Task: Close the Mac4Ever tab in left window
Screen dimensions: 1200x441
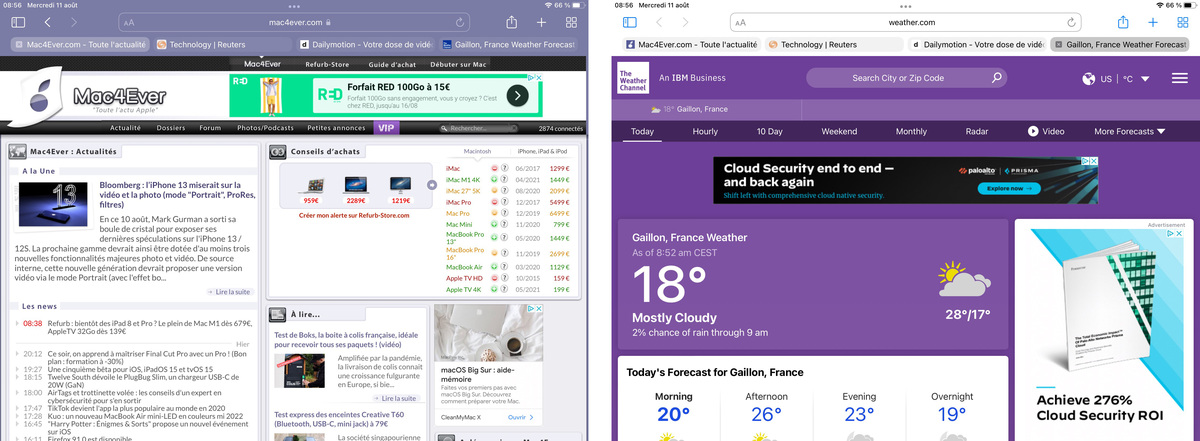Action: (20, 44)
